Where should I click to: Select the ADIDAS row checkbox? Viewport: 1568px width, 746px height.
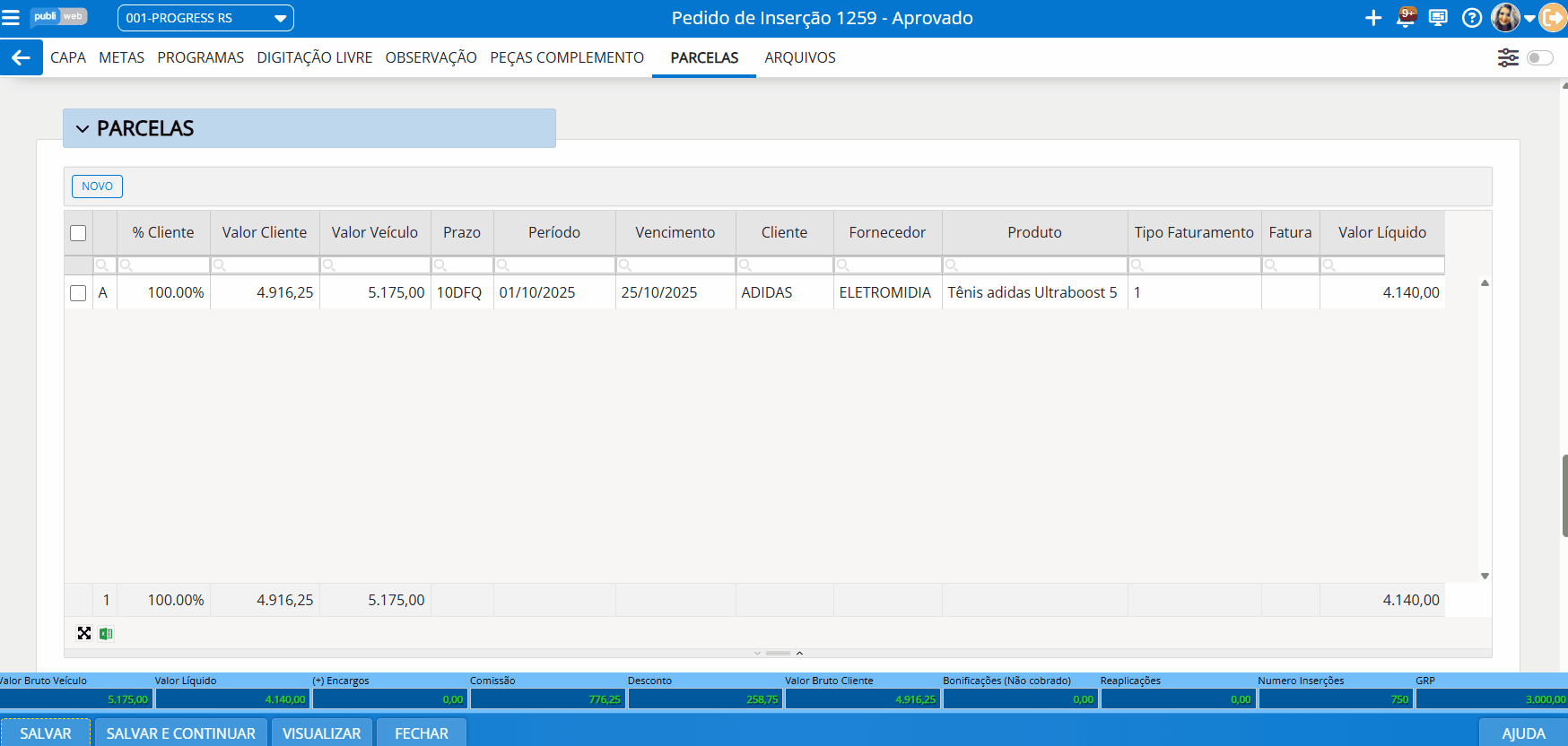click(x=78, y=293)
